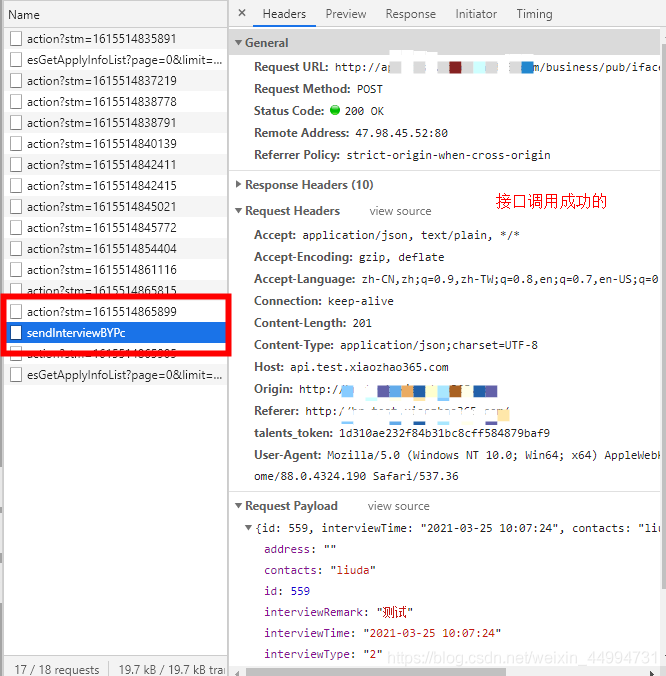This screenshot has width=666, height=676.
Task: Click file icon of action?stm=1615514861116
Action: click(16, 270)
